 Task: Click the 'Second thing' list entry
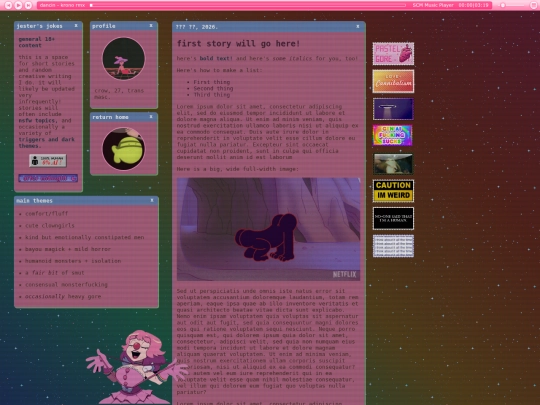213,88
